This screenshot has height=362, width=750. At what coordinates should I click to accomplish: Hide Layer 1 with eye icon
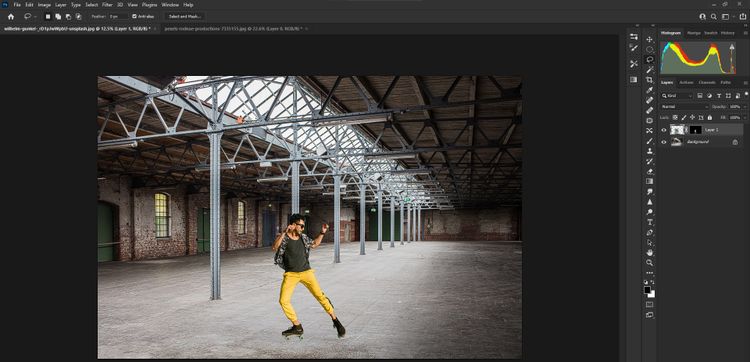click(x=663, y=130)
